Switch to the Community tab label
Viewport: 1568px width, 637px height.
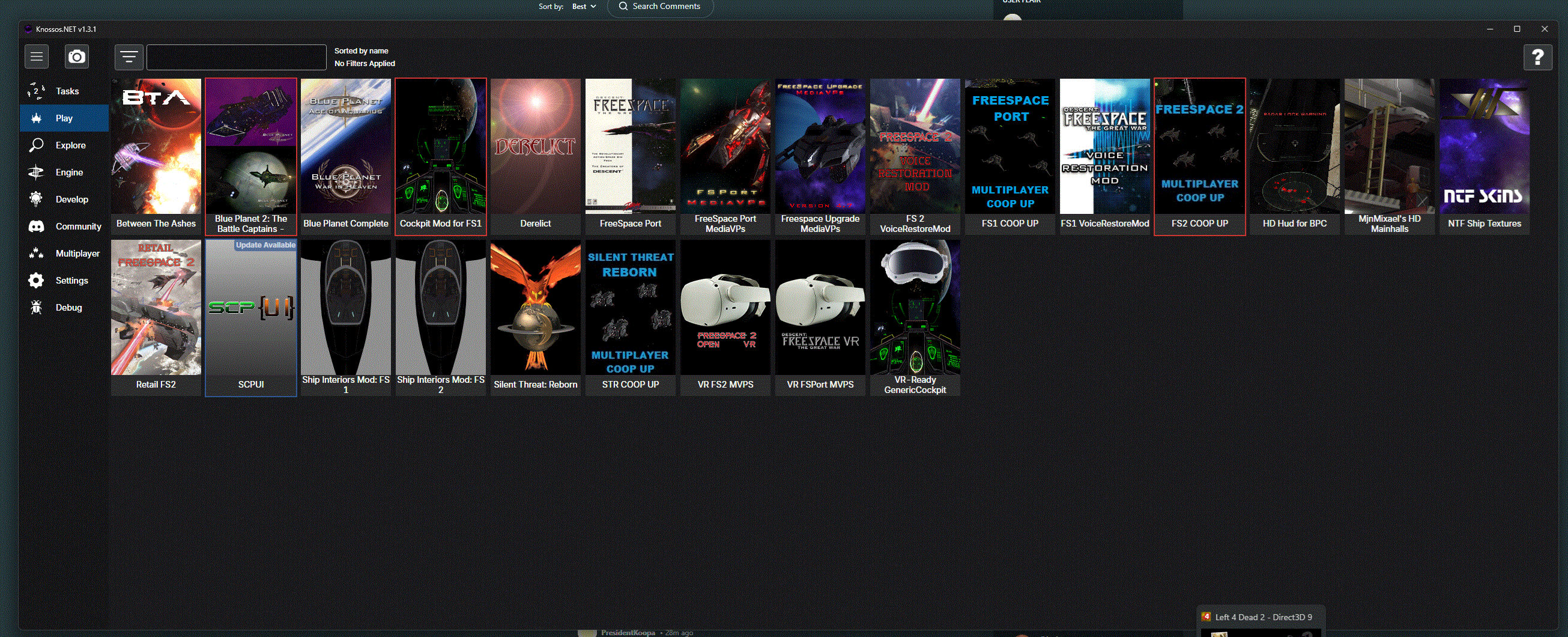[x=79, y=227]
